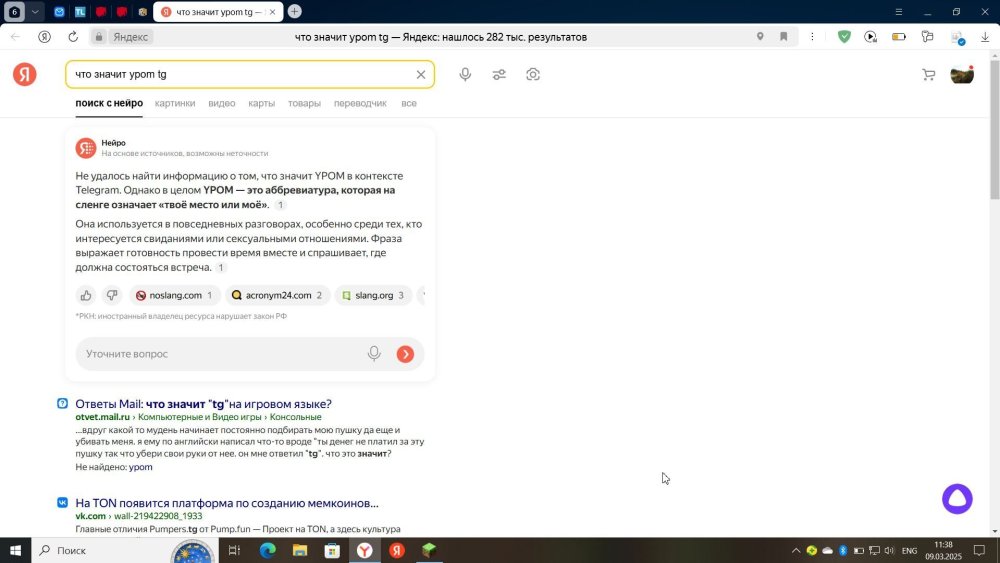Switch to 'переводчик' search tab

click(360, 103)
